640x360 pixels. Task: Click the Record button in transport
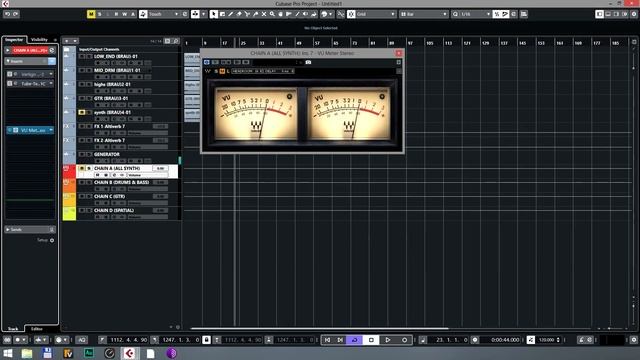coord(404,340)
